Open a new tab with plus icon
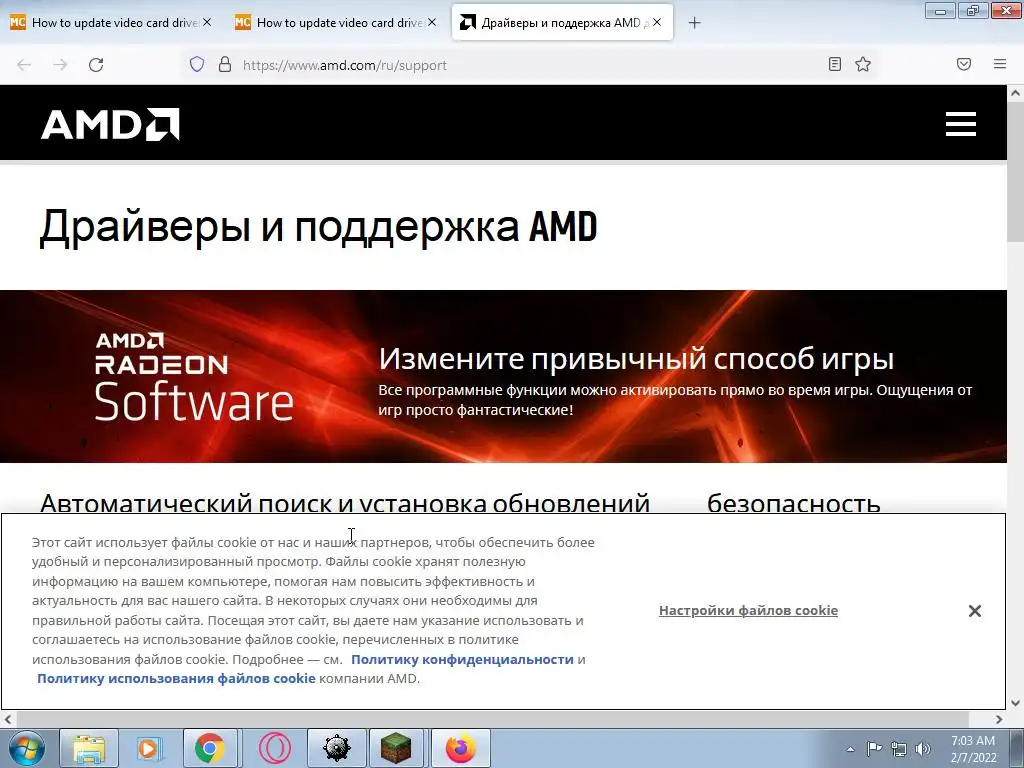This screenshot has height=768, width=1024. click(x=694, y=23)
